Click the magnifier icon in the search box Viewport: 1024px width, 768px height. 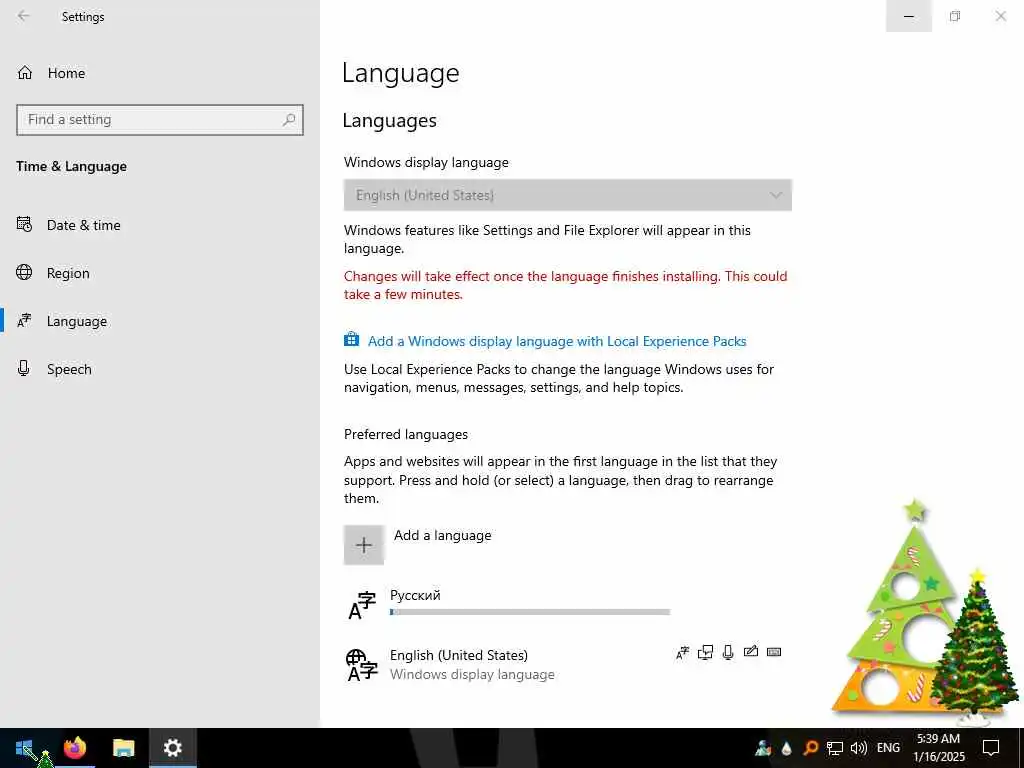pyautogui.click(x=289, y=120)
